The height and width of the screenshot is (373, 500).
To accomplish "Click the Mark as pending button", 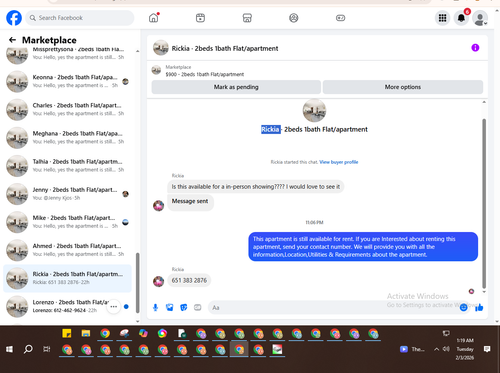I will pyautogui.click(x=236, y=87).
